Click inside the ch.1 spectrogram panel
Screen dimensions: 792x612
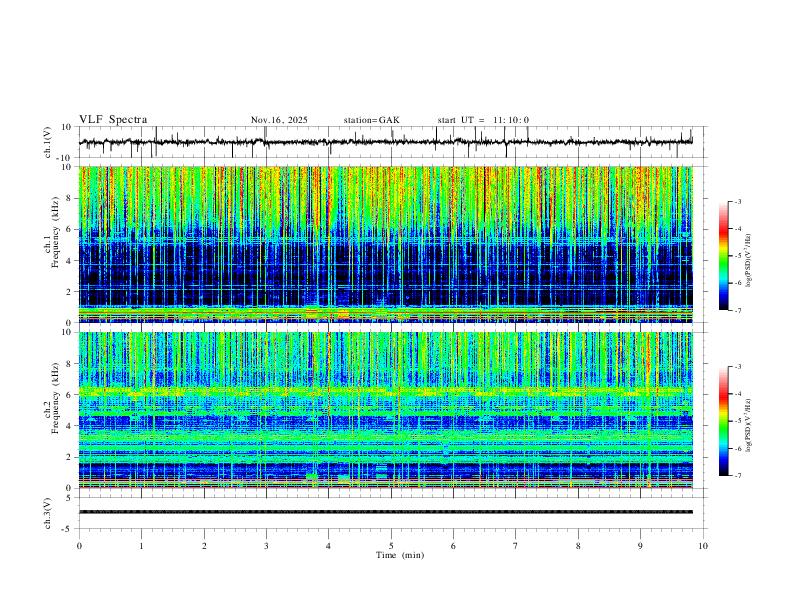(385, 244)
